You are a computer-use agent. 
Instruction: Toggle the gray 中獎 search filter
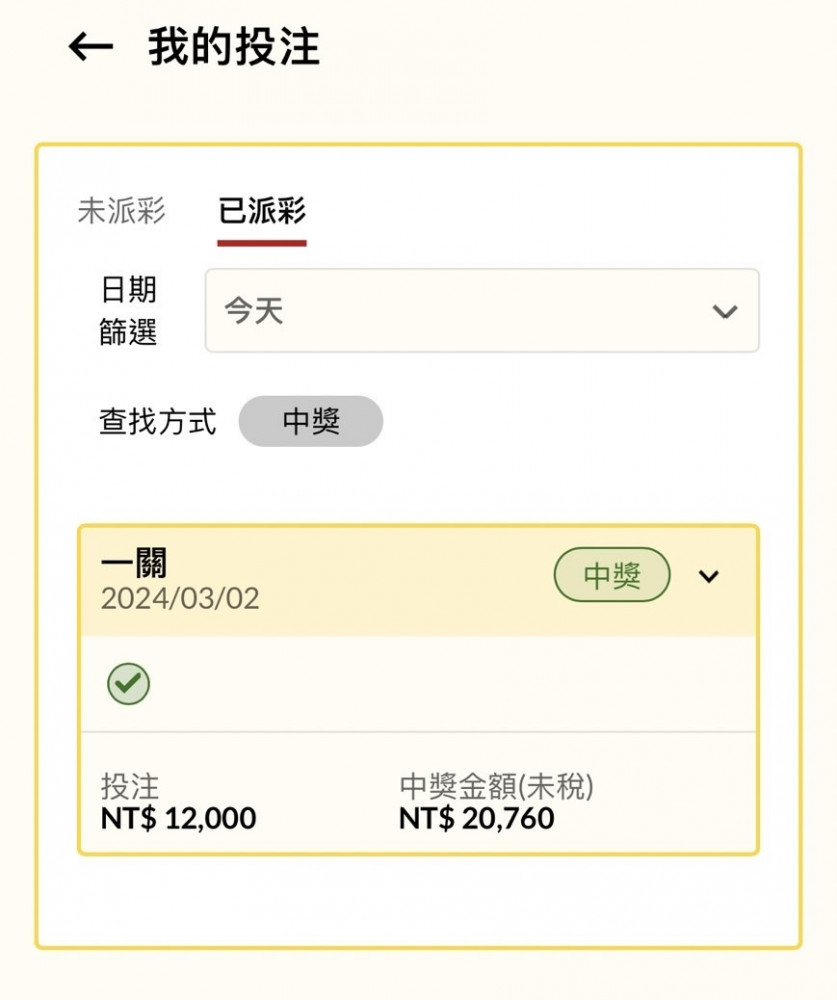pyautogui.click(x=311, y=421)
